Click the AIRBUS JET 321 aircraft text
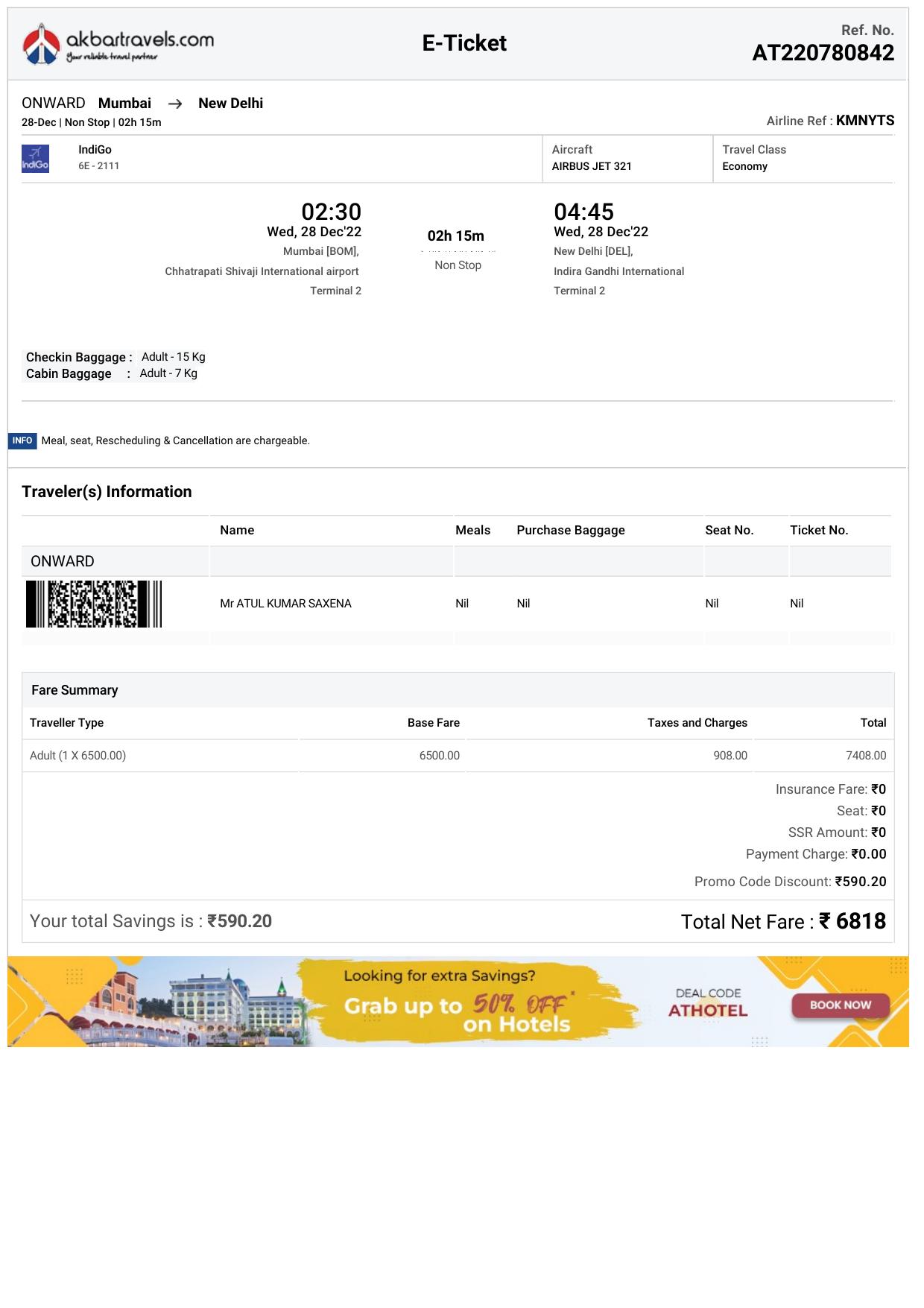The height and width of the screenshot is (1308, 924). click(x=592, y=166)
